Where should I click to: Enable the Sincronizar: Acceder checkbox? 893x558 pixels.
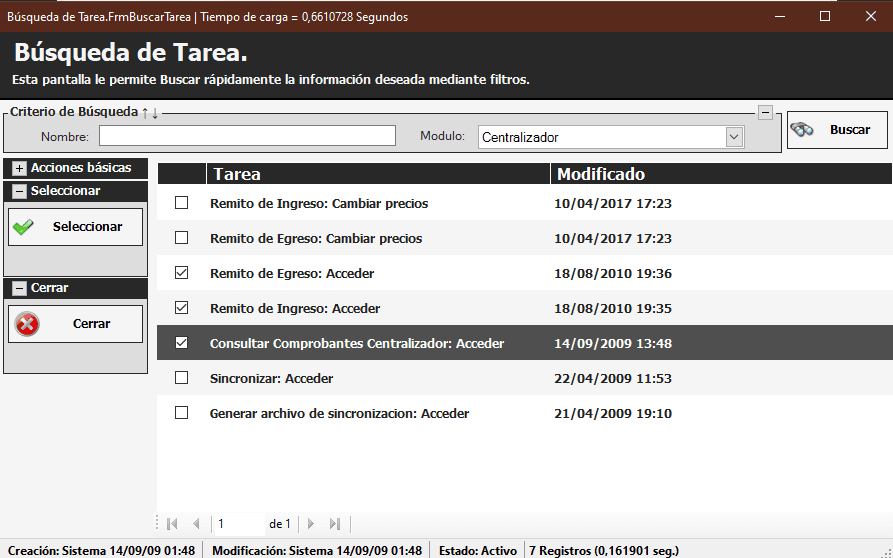click(x=181, y=378)
